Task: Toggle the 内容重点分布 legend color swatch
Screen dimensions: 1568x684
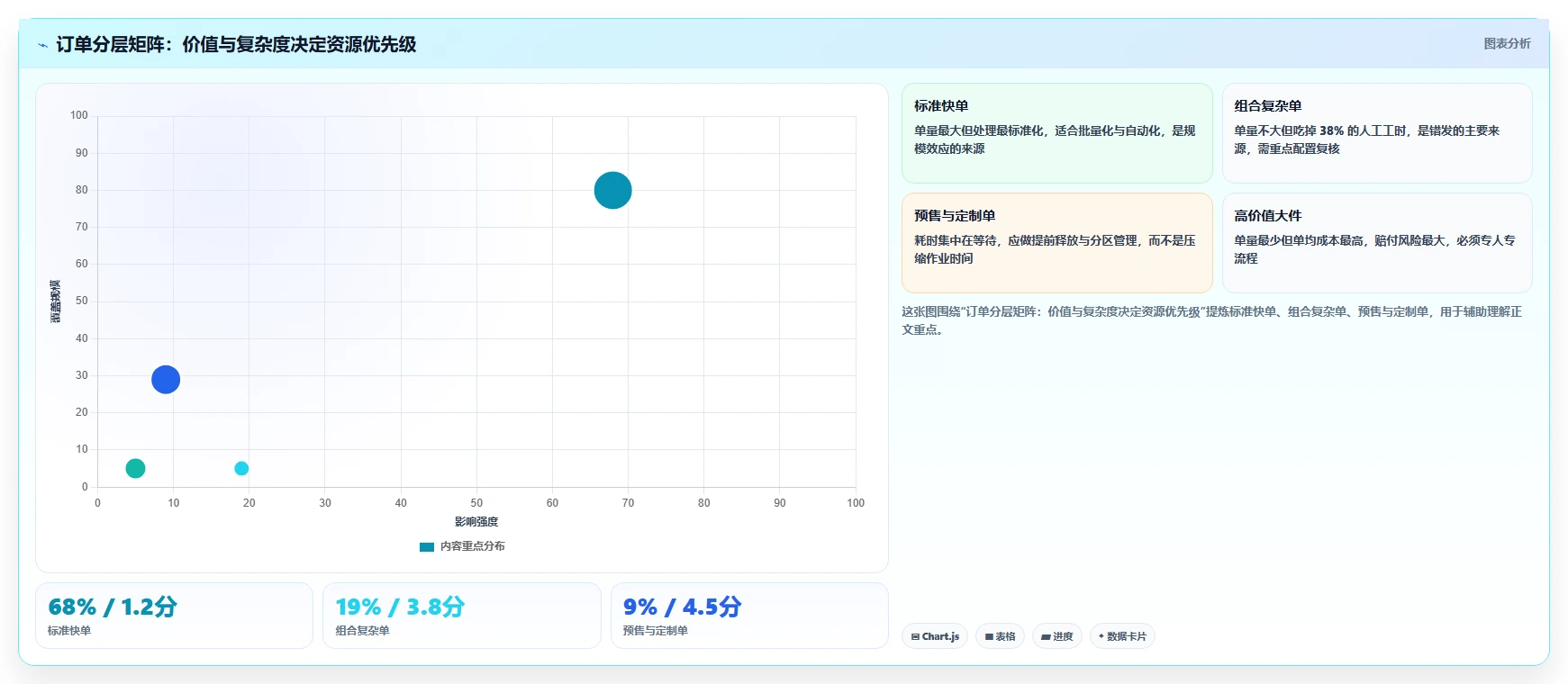Action: pyautogui.click(x=427, y=546)
